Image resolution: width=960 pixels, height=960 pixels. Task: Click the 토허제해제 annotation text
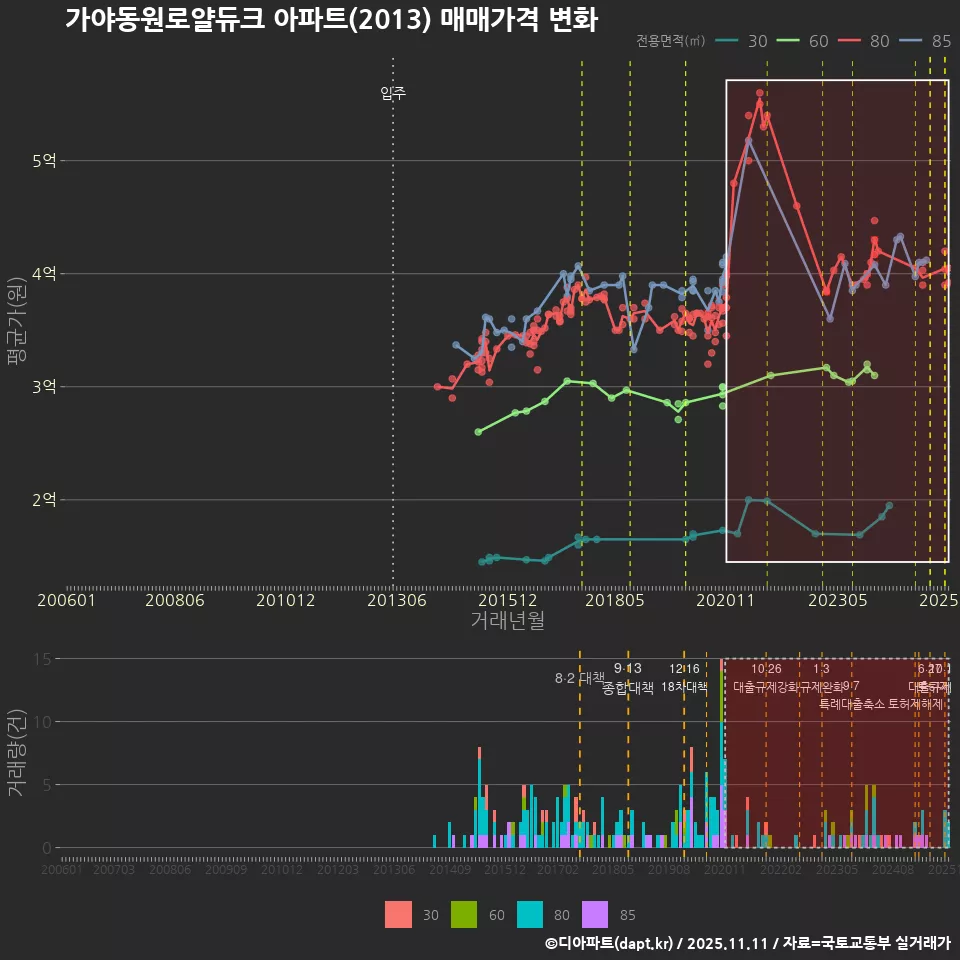(916, 704)
